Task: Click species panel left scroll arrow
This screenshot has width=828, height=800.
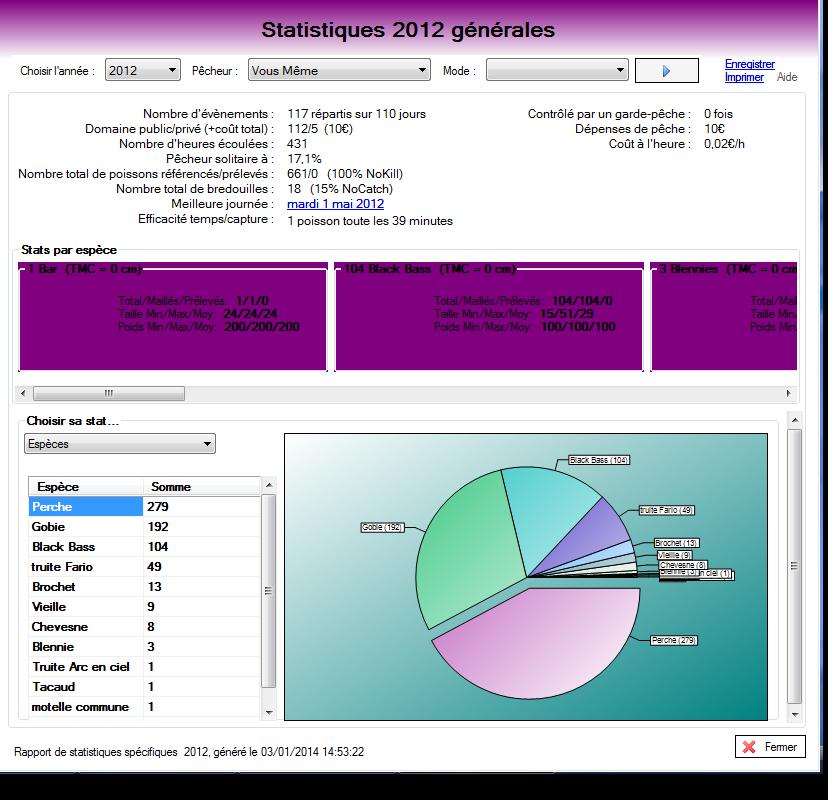Action: pyautogui.click(x=23, y=393)
